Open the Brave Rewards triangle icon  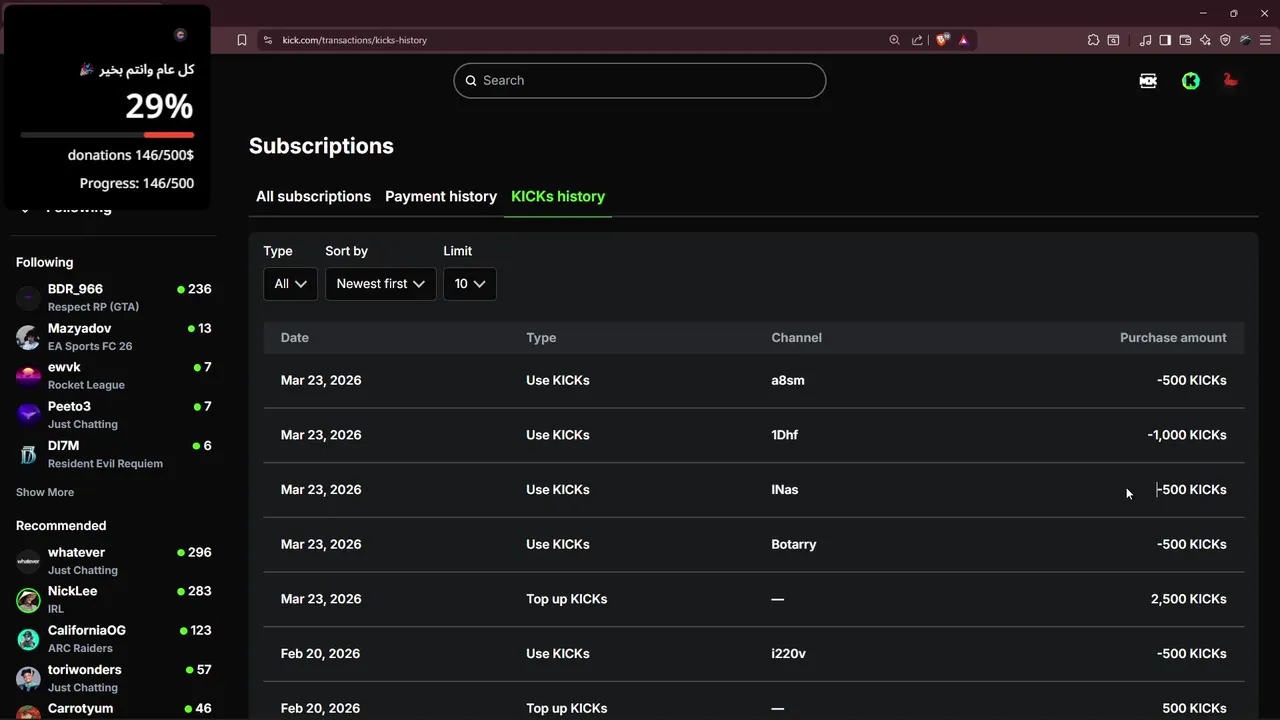coord(963,40)
